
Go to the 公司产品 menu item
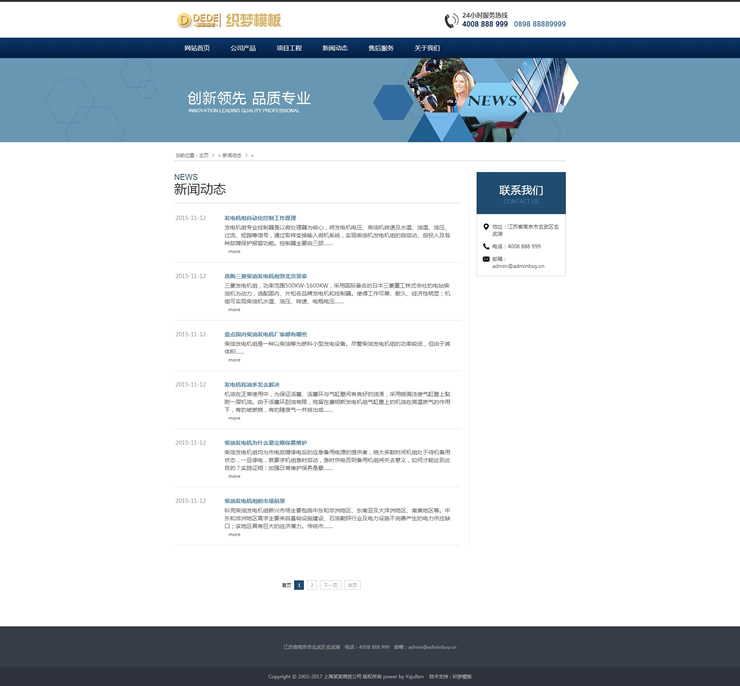point(243,48)
